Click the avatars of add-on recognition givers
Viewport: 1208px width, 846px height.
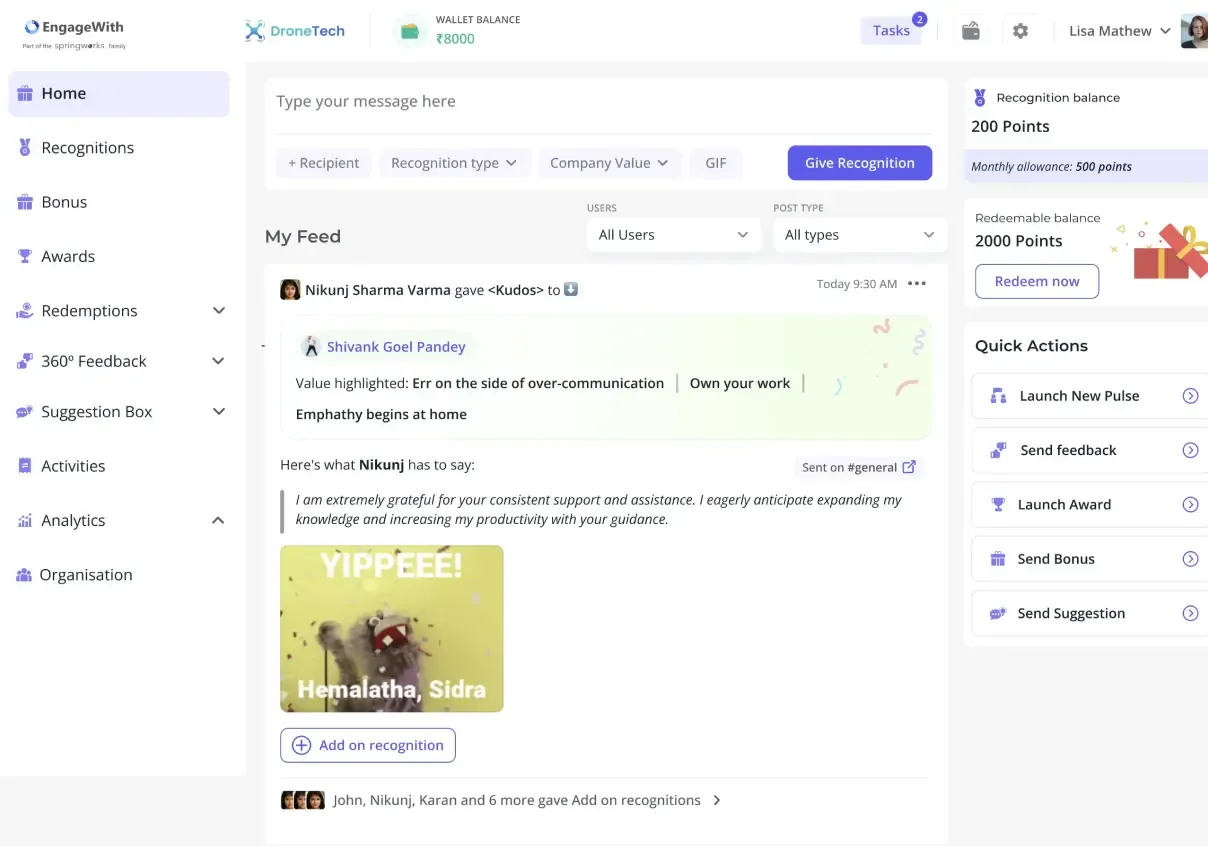[303, 800]
